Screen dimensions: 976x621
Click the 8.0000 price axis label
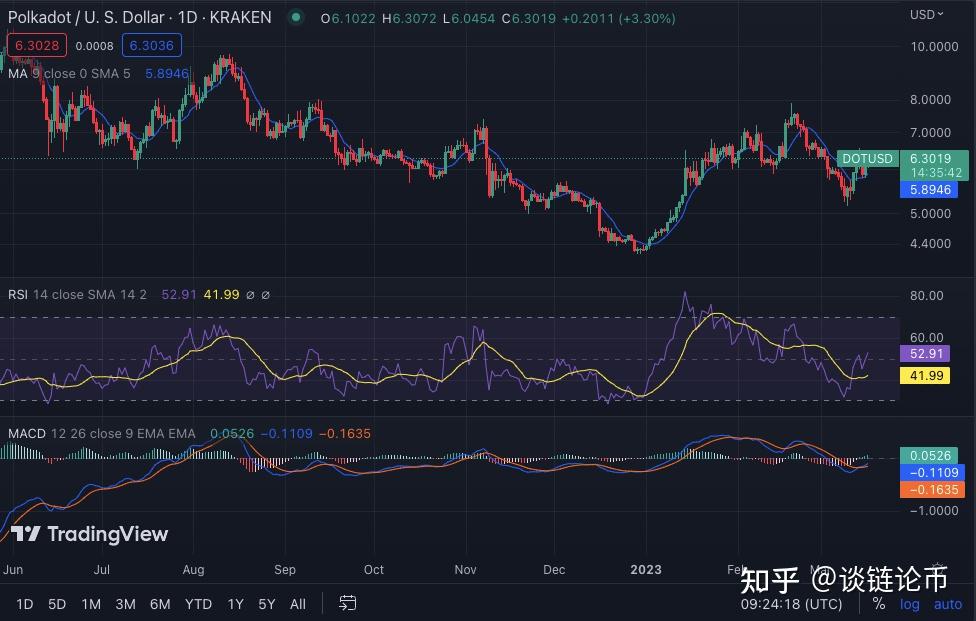tap(931, 100)
